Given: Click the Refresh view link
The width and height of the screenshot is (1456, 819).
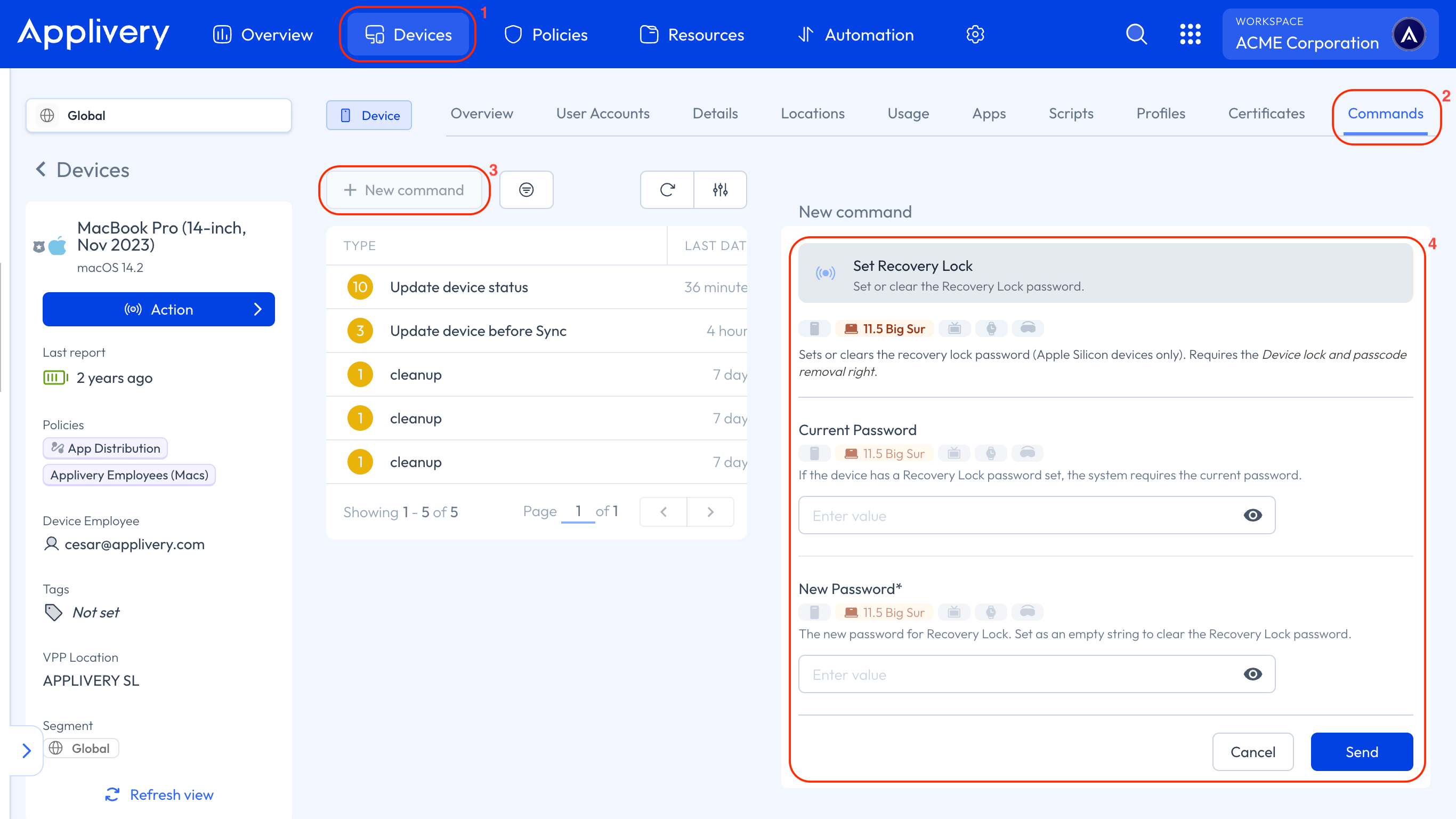Looking at the screenshot, I should tap(159, 794).
